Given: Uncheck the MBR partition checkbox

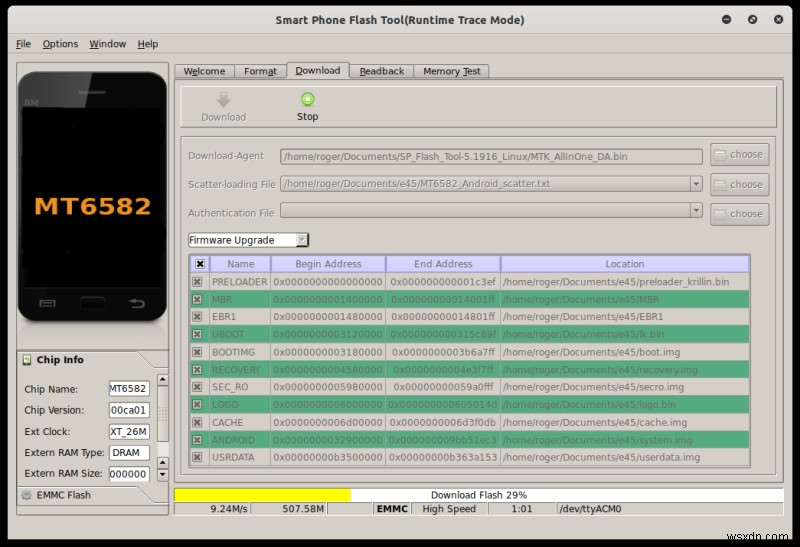Looking at the screenshot, I should pyautogui.click(x=197, y=300).
